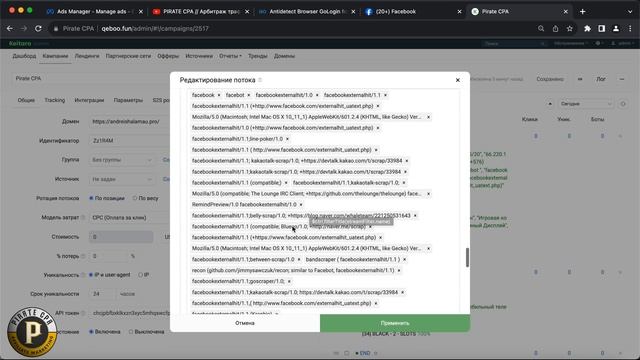The height and width of the screenshot is (360, 640).
Task: Open the 'Лог' button
Action: pos(601,79)
